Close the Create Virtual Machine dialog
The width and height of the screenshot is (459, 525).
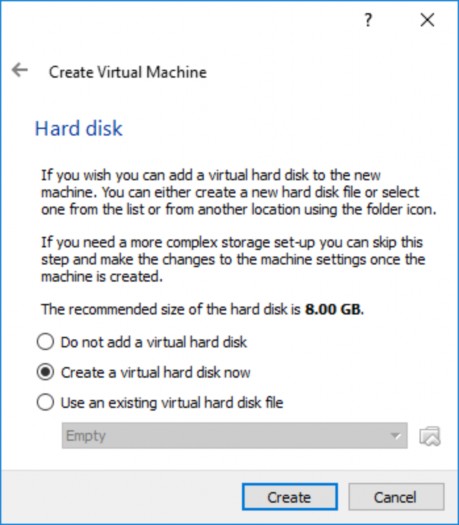[x=427, y=20]
